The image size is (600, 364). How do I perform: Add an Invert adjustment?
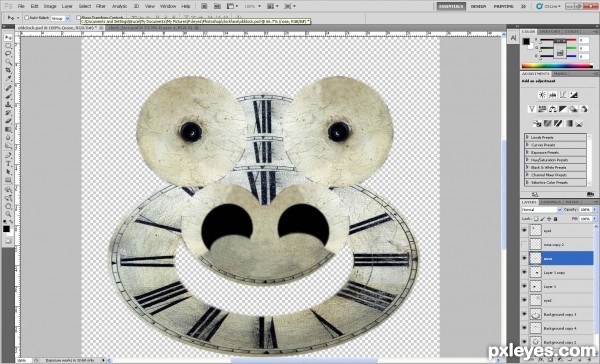coord(537,124)
